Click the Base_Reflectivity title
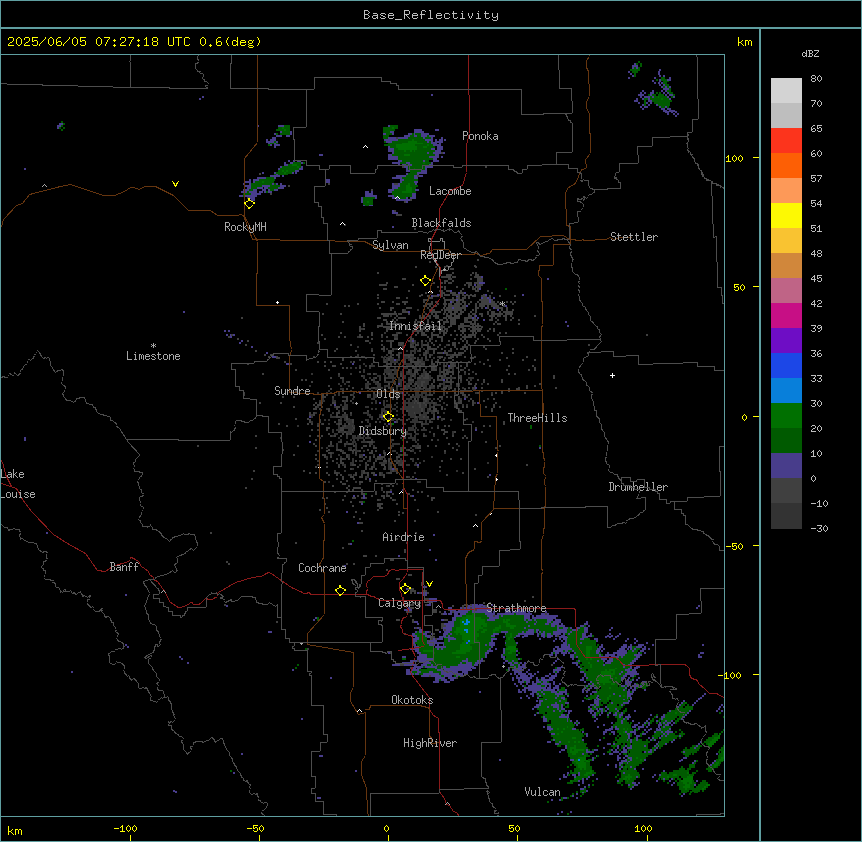This screenshot has height=842, width=862. click(x=431, y=15)
